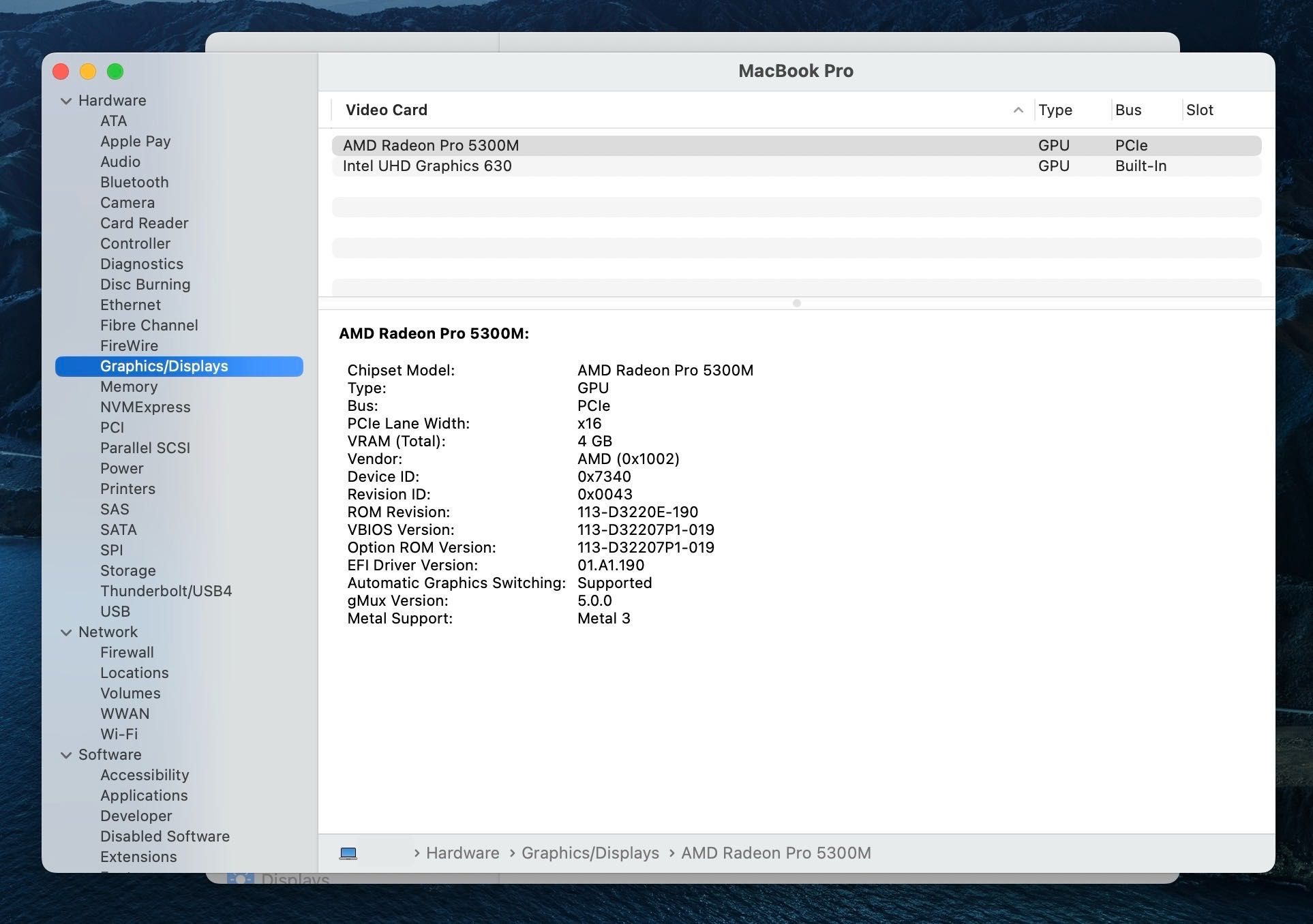Select Extensions in sidebar

click(x=138, y=857)
